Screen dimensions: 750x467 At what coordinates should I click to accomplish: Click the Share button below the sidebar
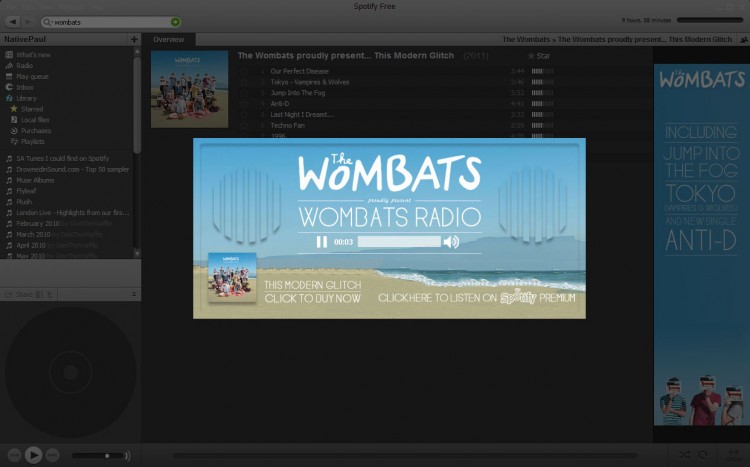tap(19, 294)
